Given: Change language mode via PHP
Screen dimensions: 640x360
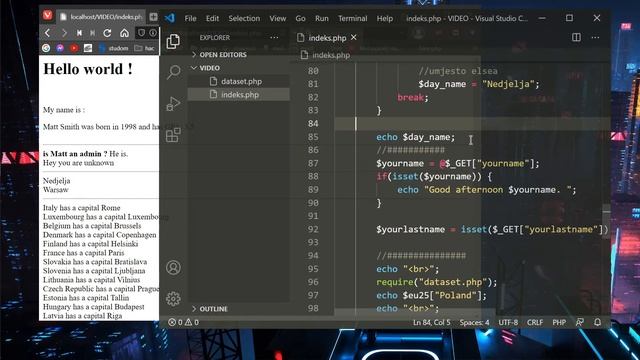Looking at the screenshot, I should pyautogui.click(x=559, y=322).
